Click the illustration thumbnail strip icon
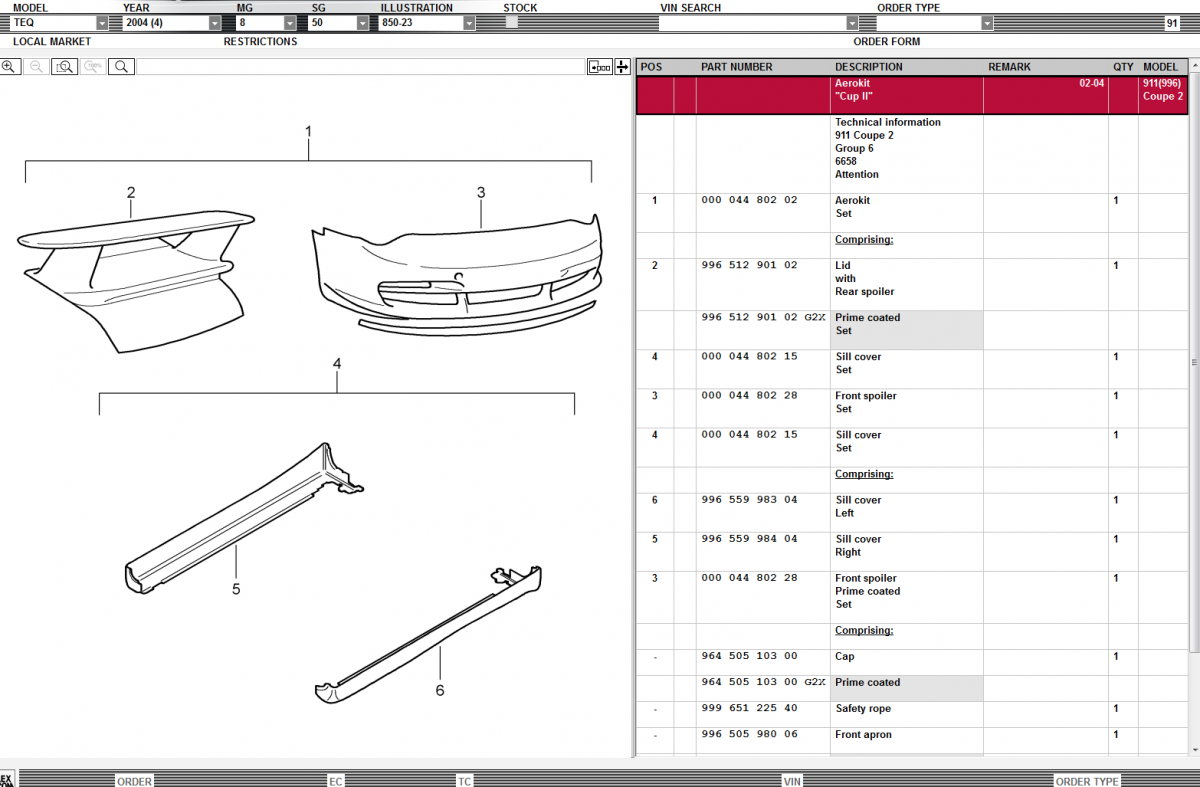Image resolution: width=1200 pixels, height=787 pixels. coord(600,67)
